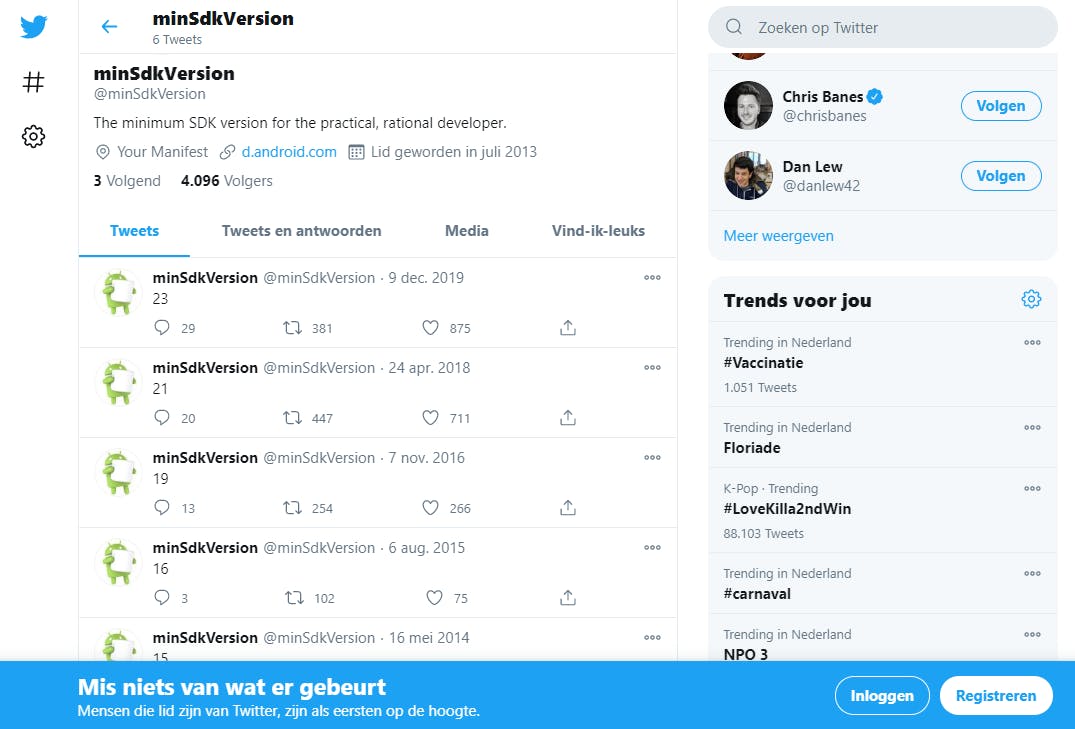Image resolution: width=1075 pixels, height=729 pixels.
Task: Retweet the 24 apr. 2018 tweet
Action: pos(293,418)
